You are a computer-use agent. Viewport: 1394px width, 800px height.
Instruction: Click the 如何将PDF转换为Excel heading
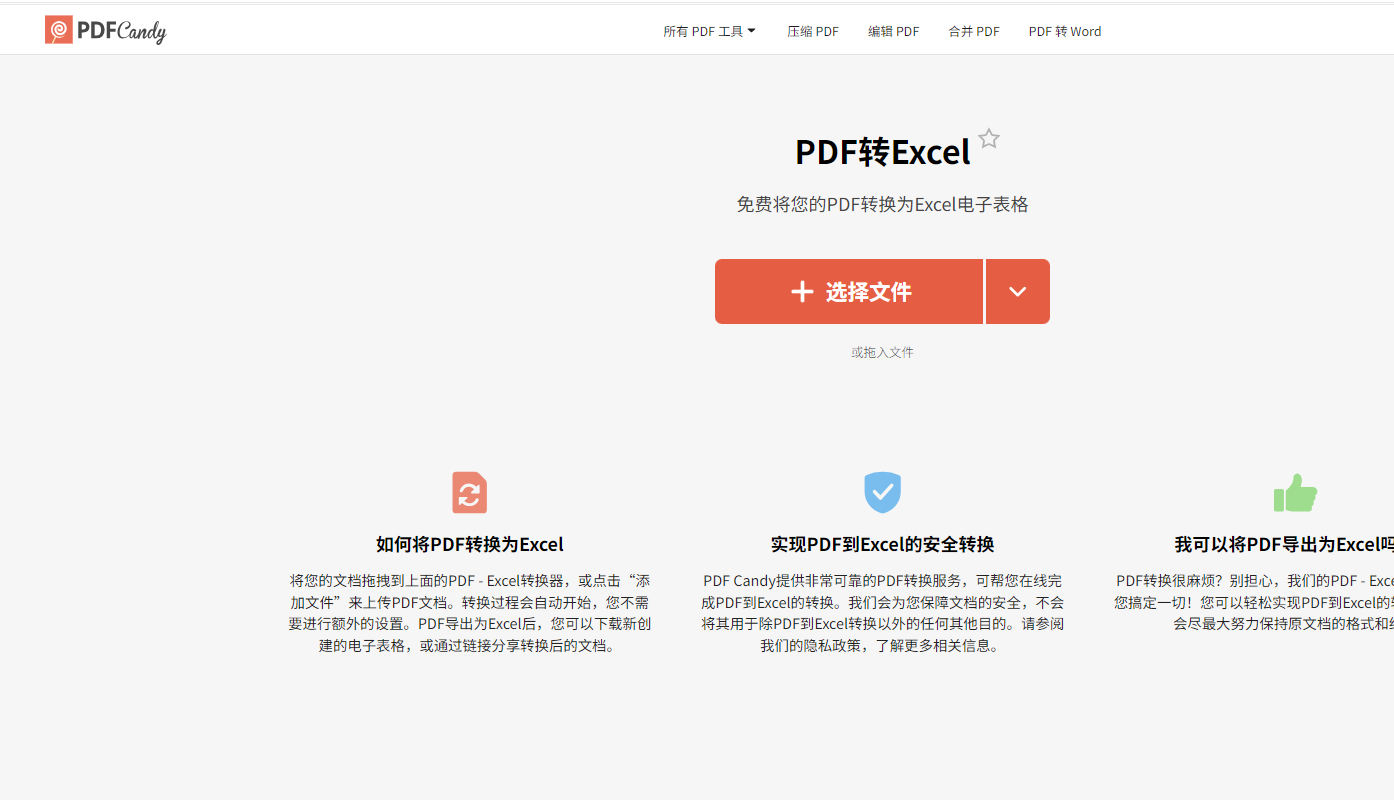click(469, 545)
